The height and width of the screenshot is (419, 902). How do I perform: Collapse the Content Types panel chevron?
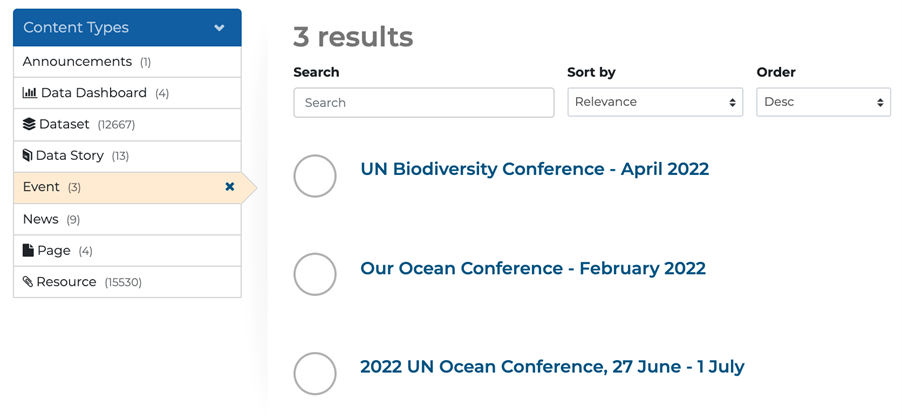(x=220, y=28)
